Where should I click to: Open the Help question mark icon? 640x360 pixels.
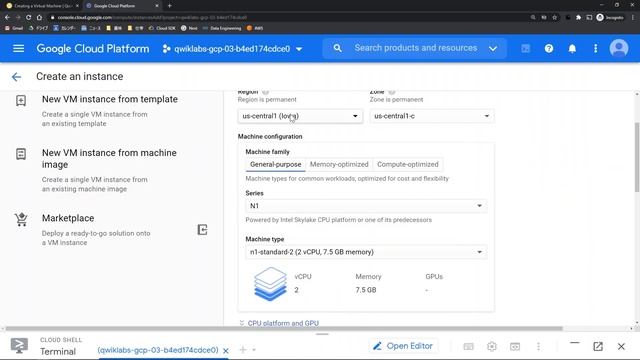549,49
